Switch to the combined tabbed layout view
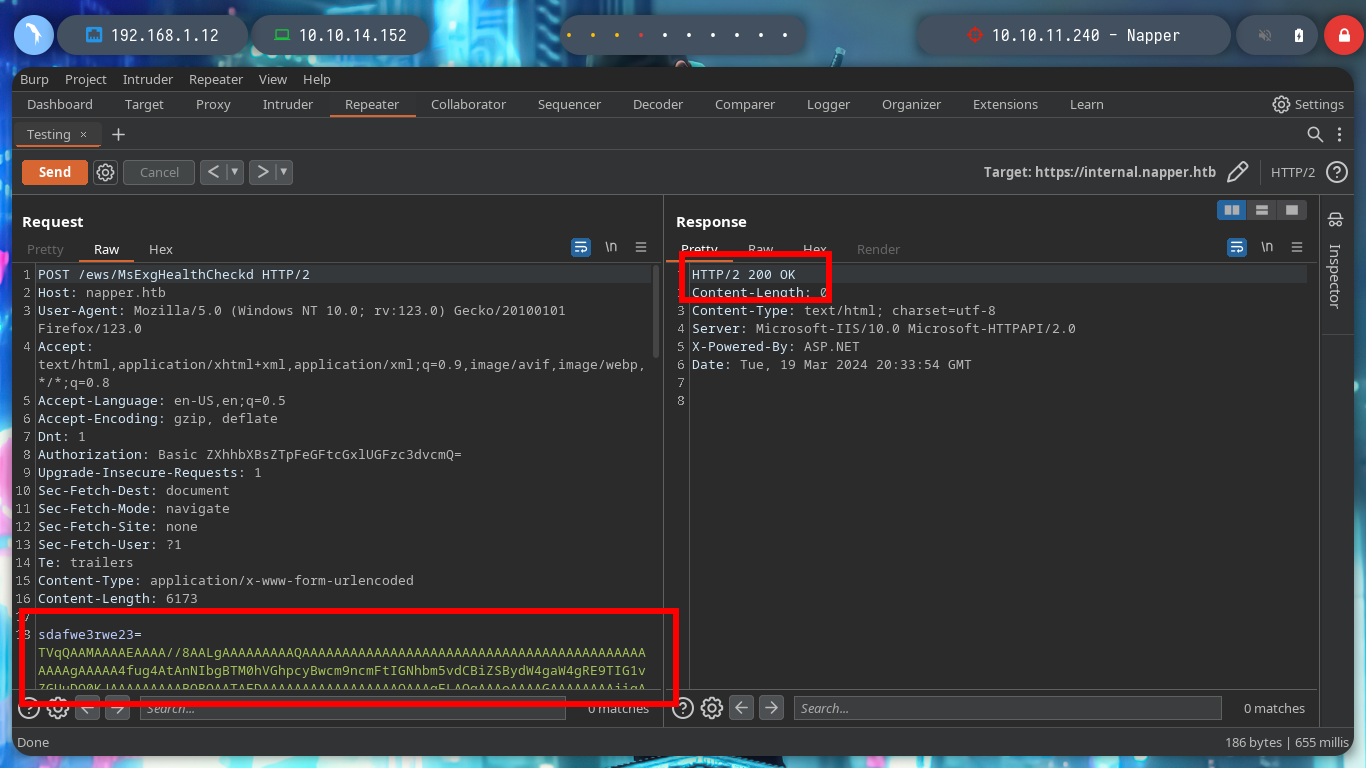Viewport: 1366px width, 768px height. tap(1292, 210)
